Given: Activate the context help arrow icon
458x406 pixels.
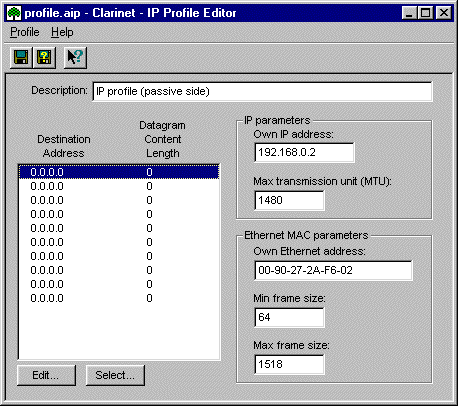Looking at the screenshot, I should coord(75,57).
